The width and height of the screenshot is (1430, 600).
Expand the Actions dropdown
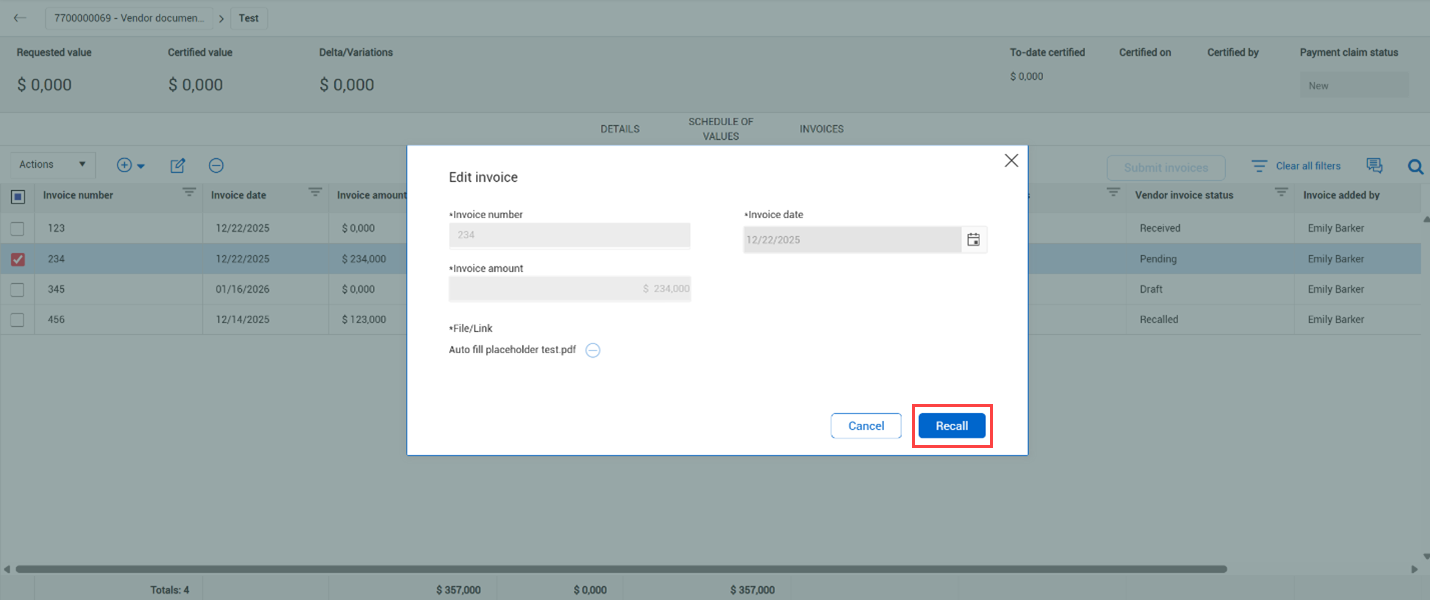pos(53,165)
